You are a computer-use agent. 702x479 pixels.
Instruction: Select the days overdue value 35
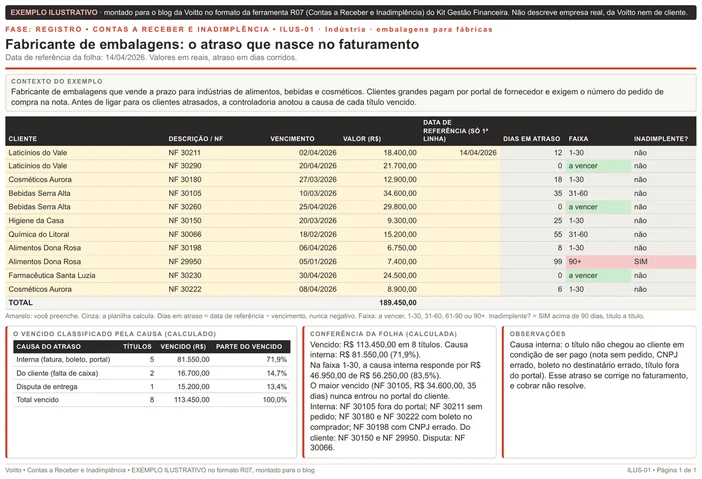point(558,193)
